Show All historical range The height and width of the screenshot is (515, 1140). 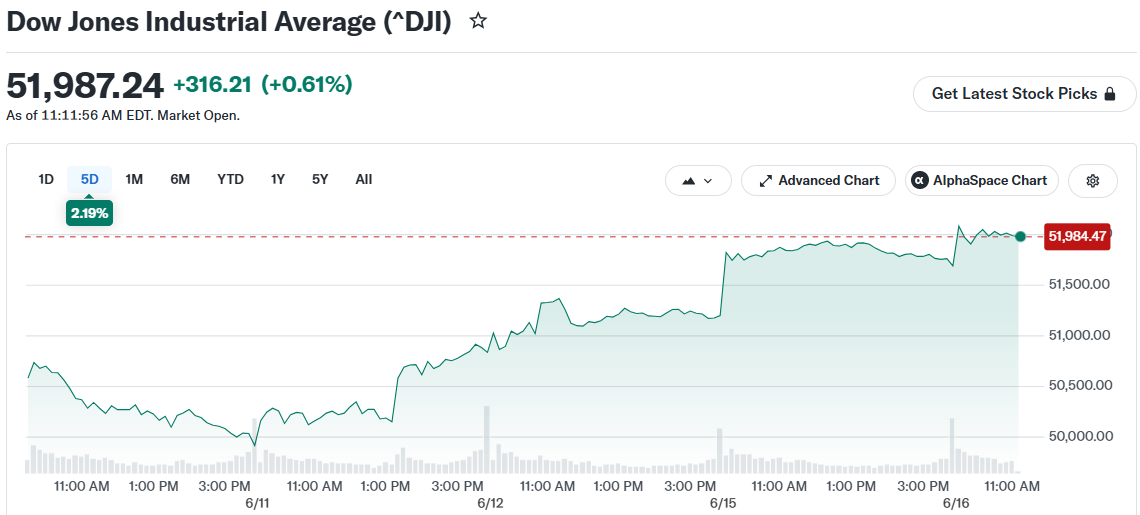tap(364, 180)
